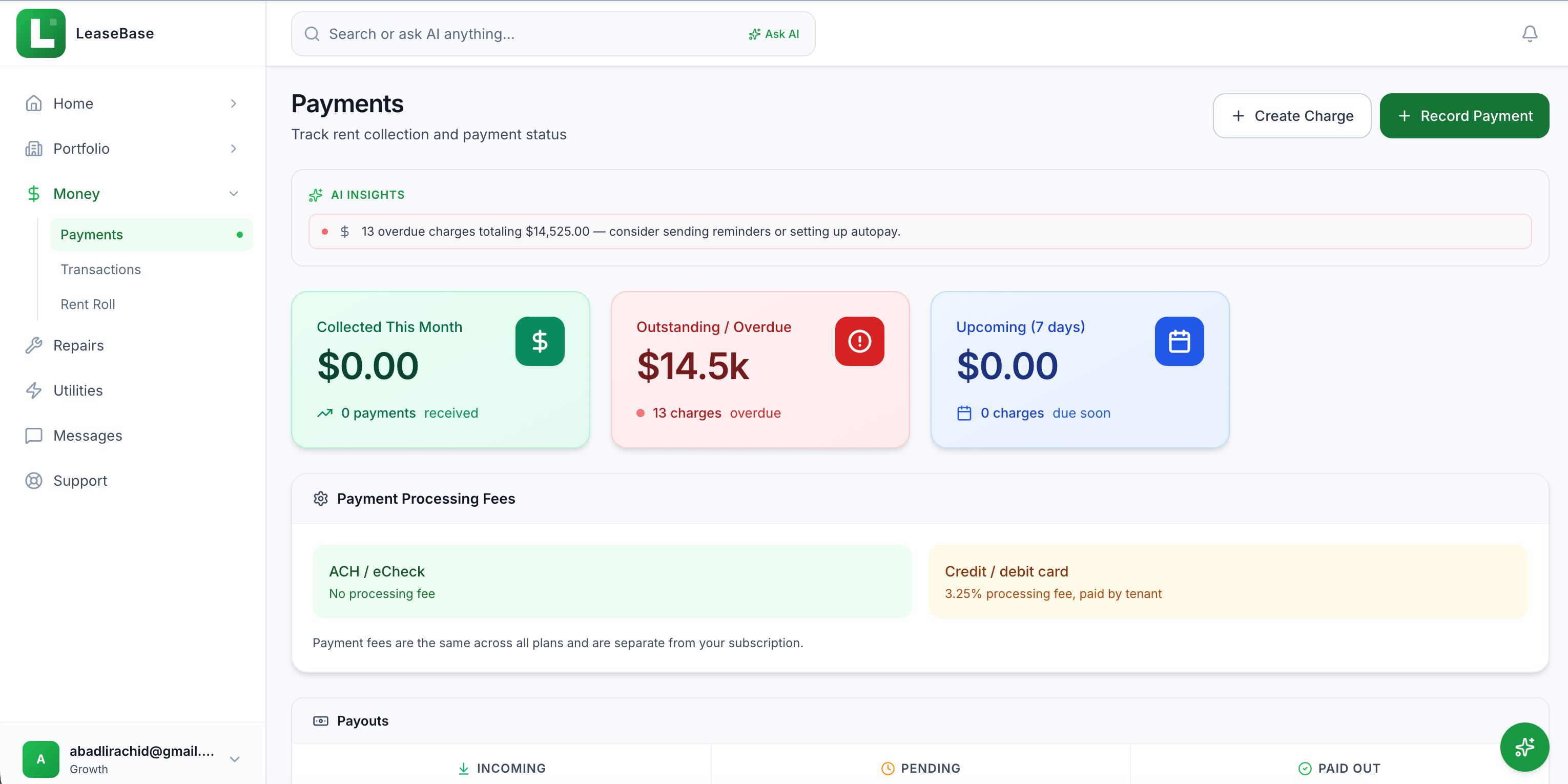Click the ACH / eCheck fee panel
The image size is (1568, 784).
pyautogui.click(x=612, y=581)
